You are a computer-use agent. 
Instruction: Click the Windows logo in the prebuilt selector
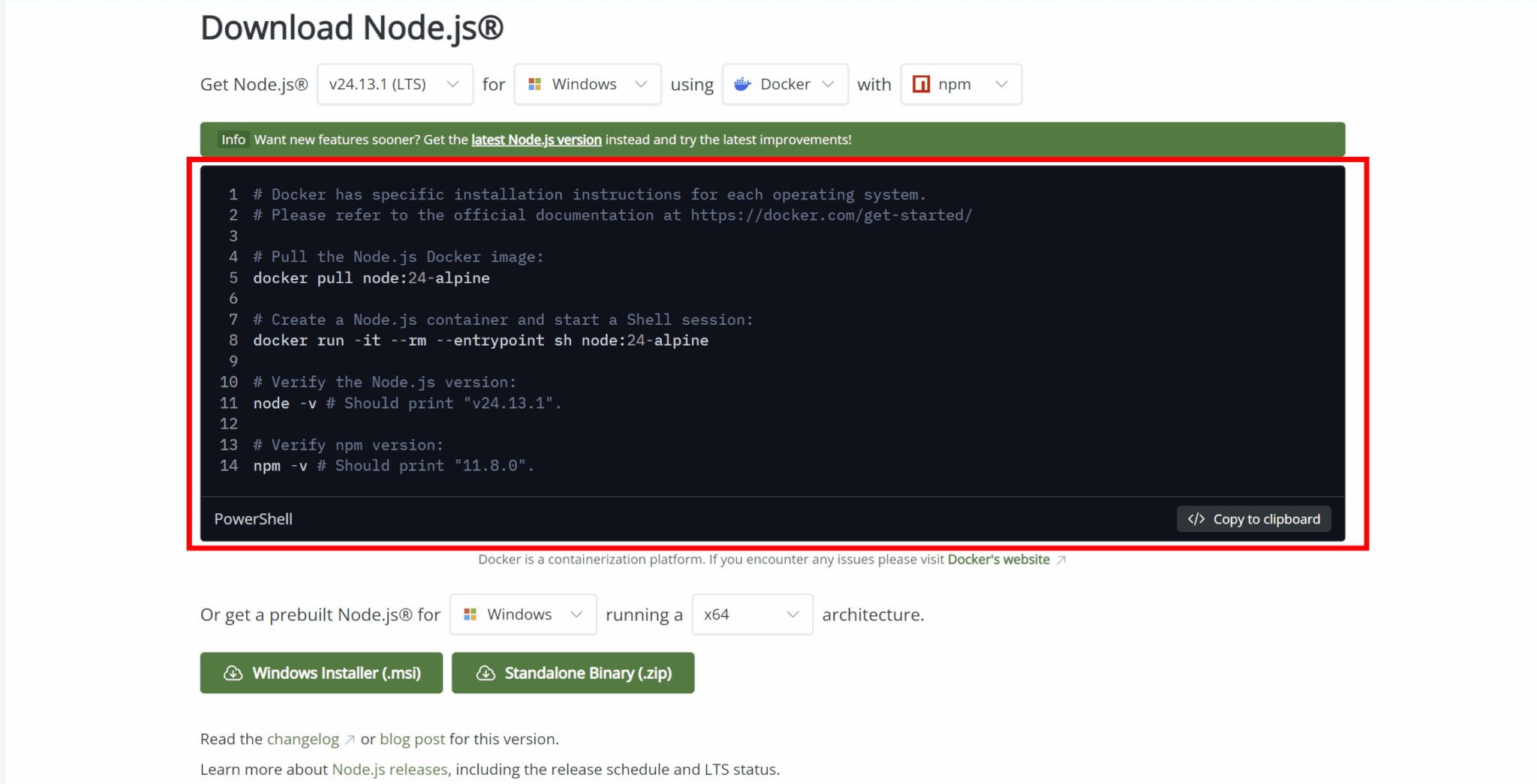470,614
